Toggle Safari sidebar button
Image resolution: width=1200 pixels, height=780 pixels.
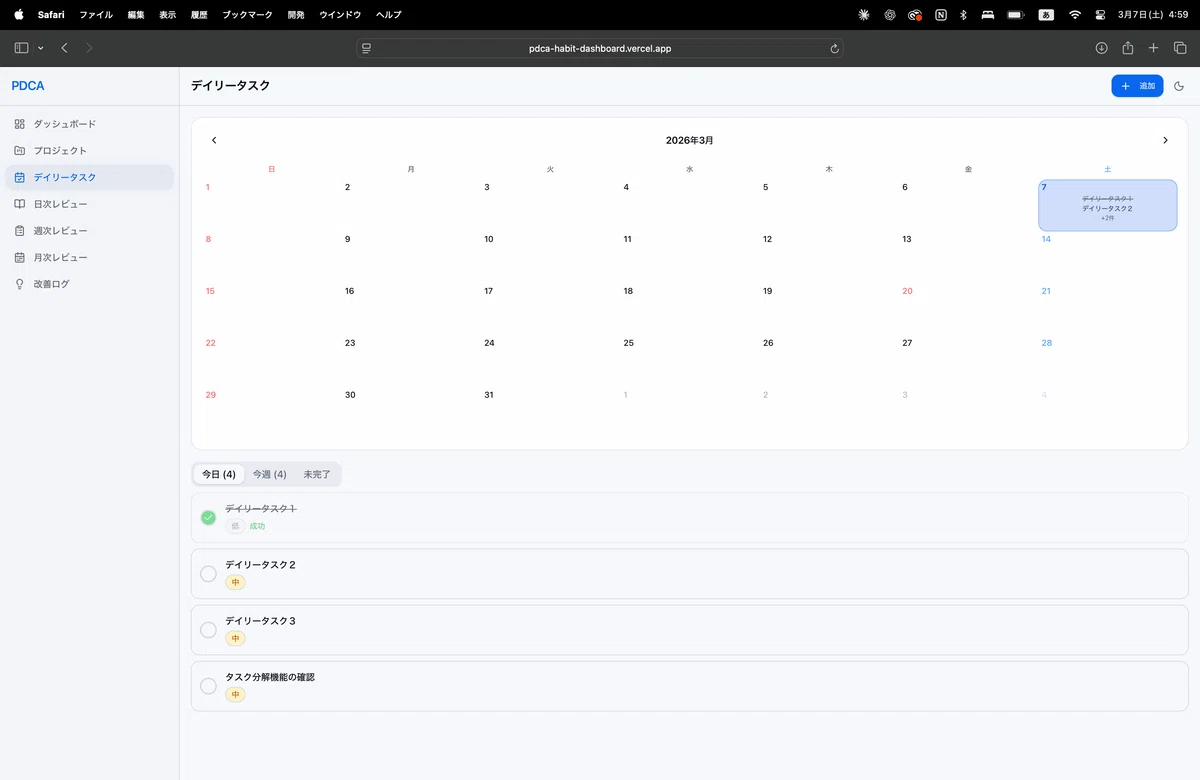[22, 48]
